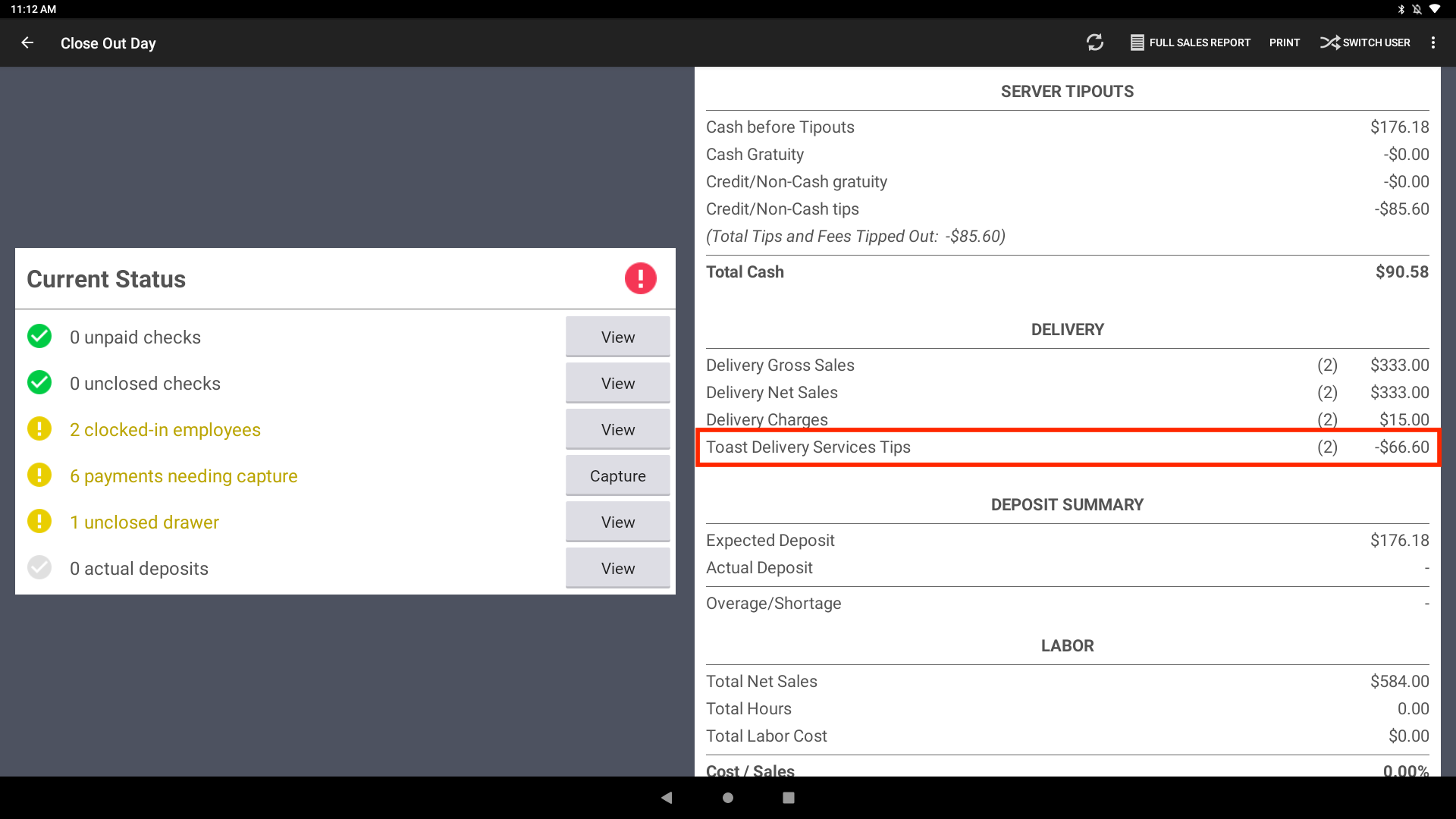Open the three-dot overflow menu
1456x819 pixels.
[1432, 42]
